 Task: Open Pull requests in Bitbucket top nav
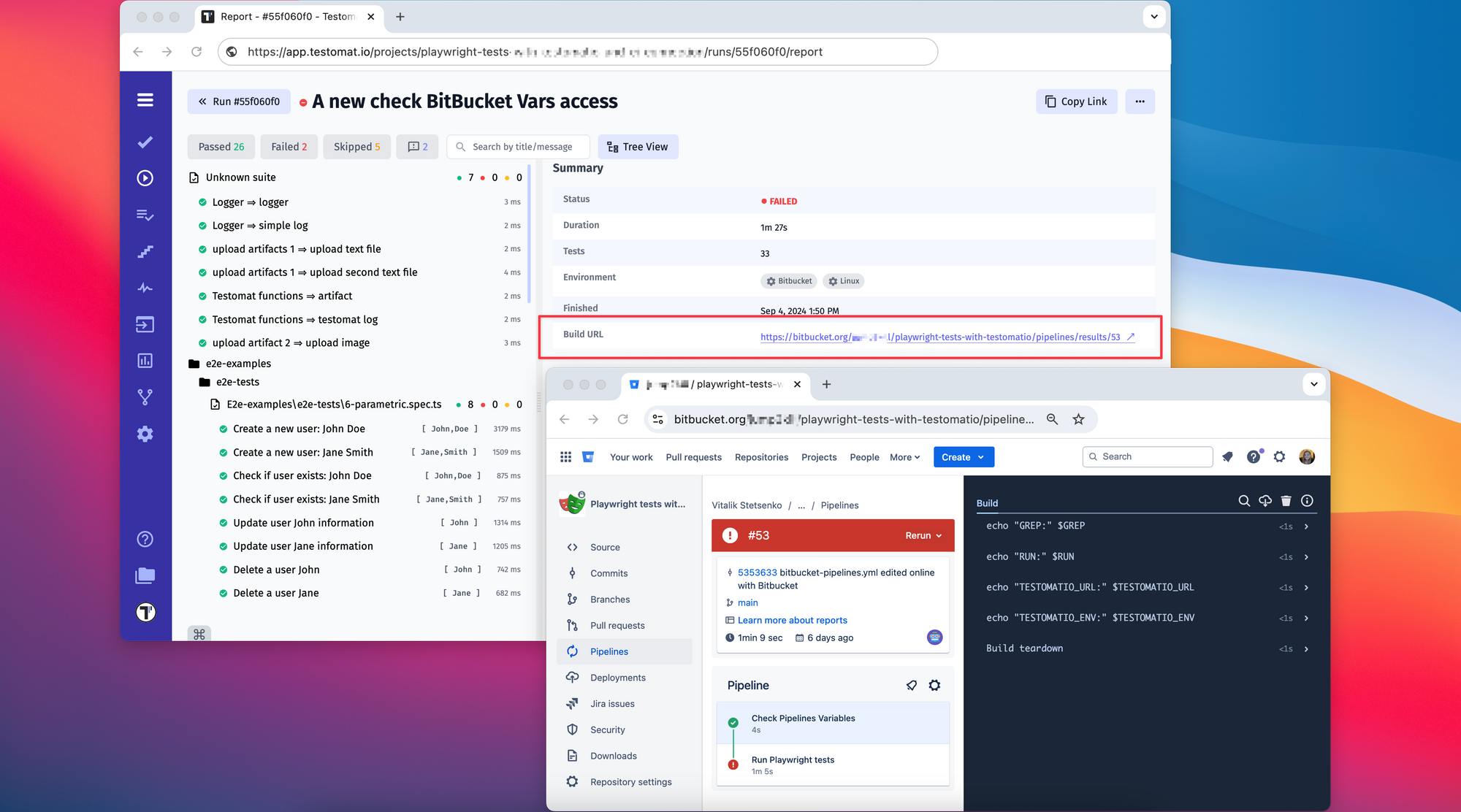[693, 457]
